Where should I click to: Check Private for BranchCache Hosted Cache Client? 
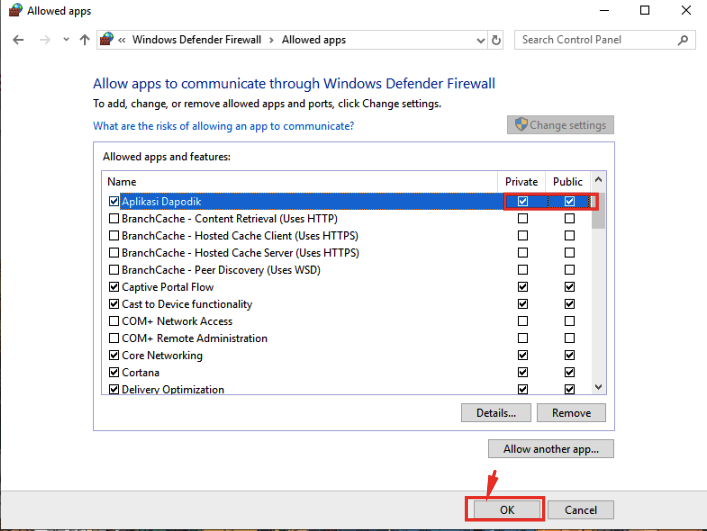point(523,235)
